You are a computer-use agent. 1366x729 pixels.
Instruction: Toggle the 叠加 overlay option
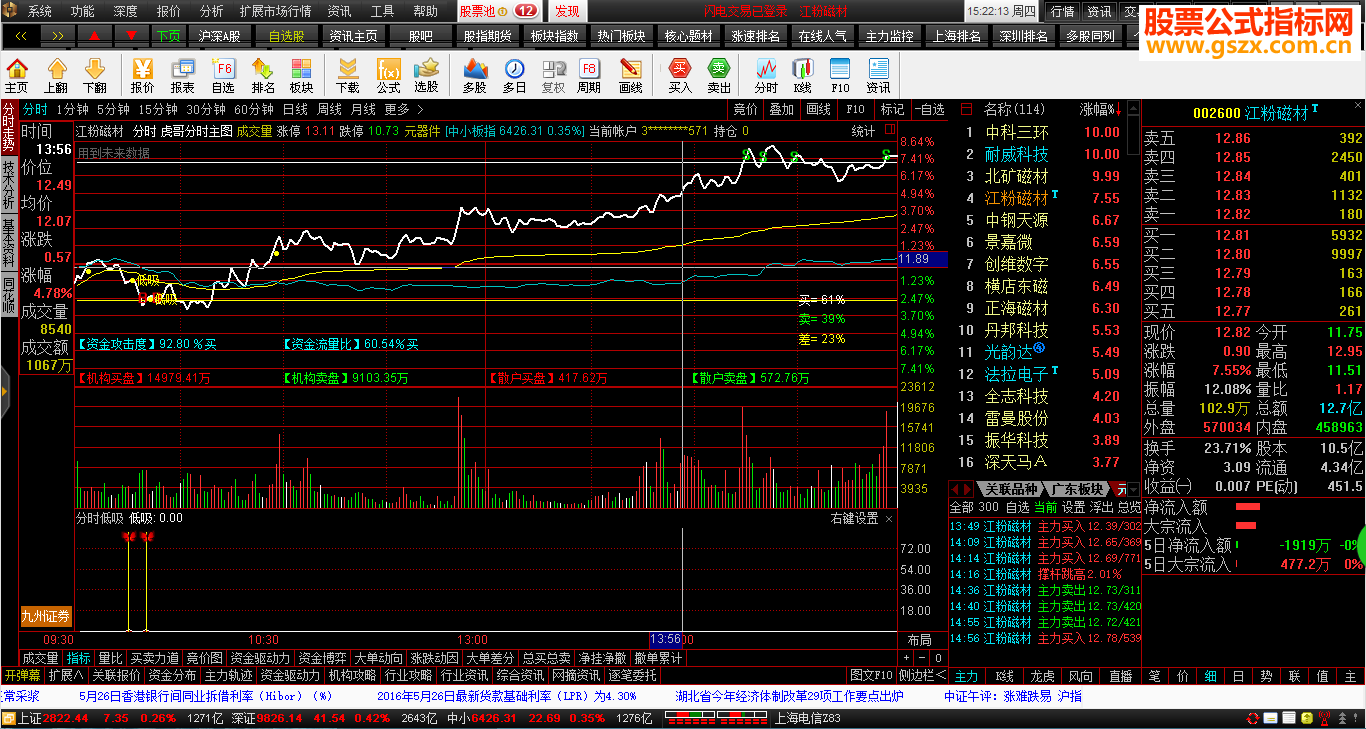pyautogui.click(x=781, y=109)
